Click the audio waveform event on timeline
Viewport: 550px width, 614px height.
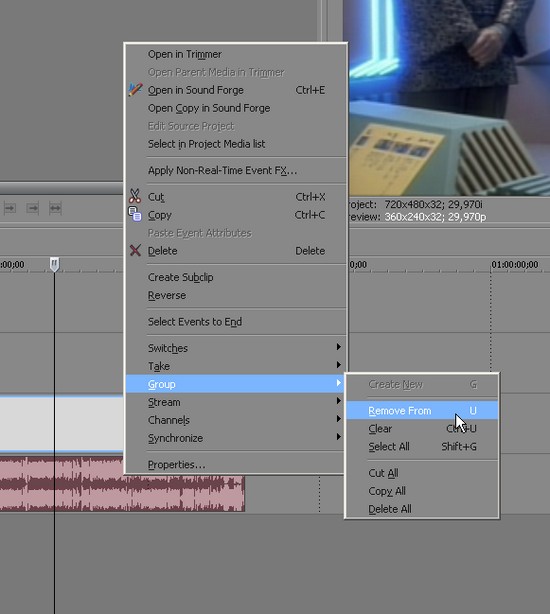(122, 484)
